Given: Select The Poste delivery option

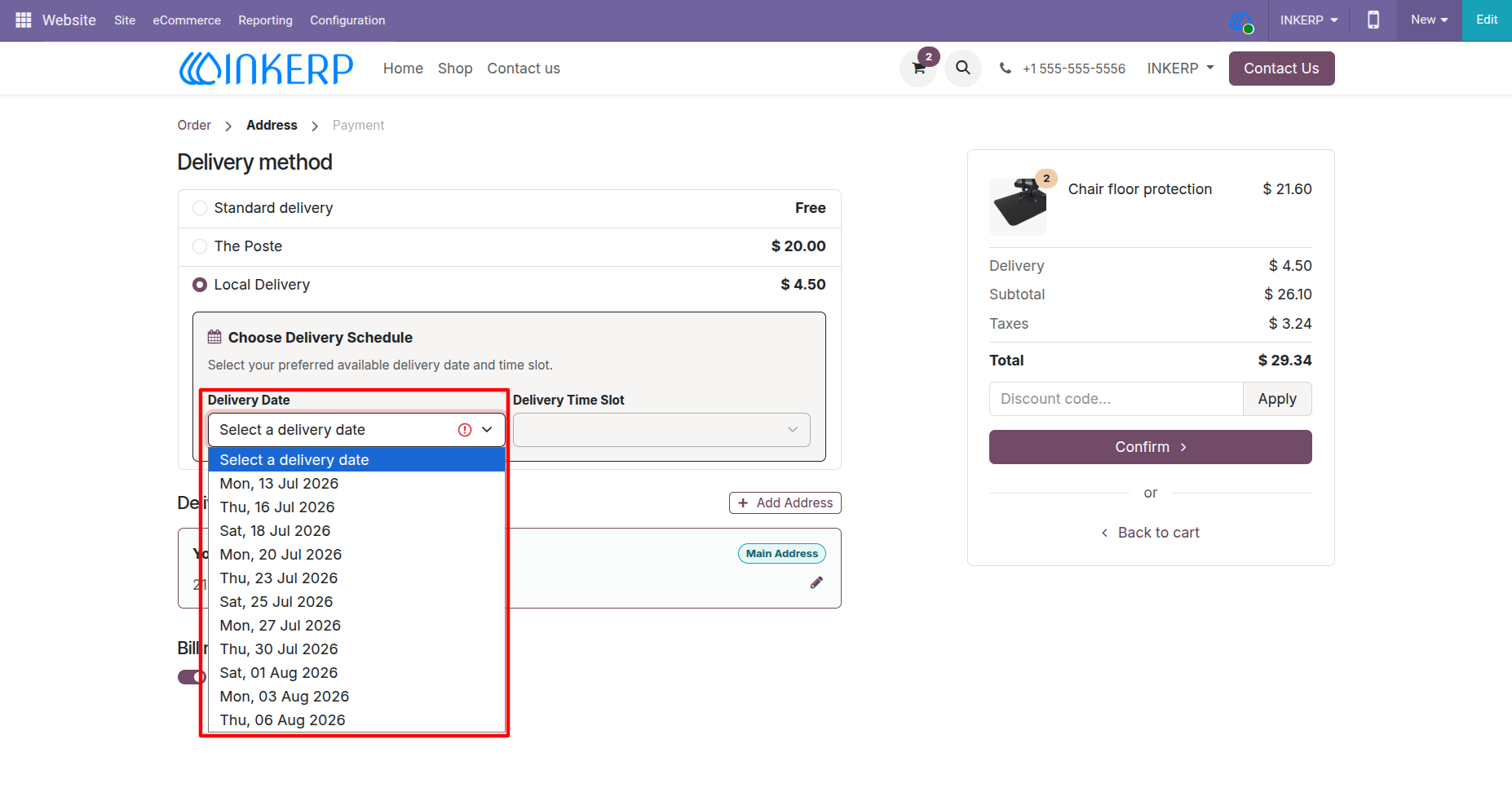Looking at the screenshot, I should (200, 246).
